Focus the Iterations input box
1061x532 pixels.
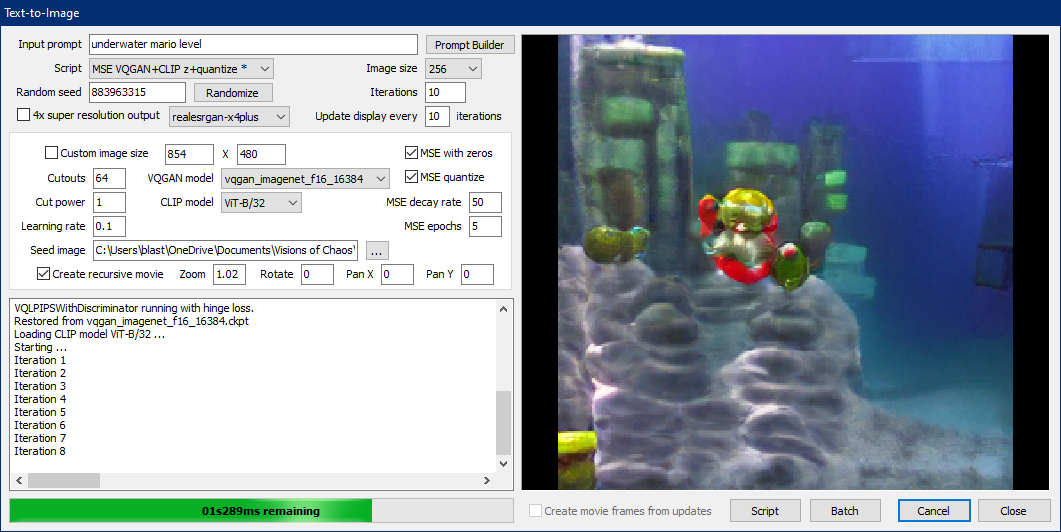[445, 93]
